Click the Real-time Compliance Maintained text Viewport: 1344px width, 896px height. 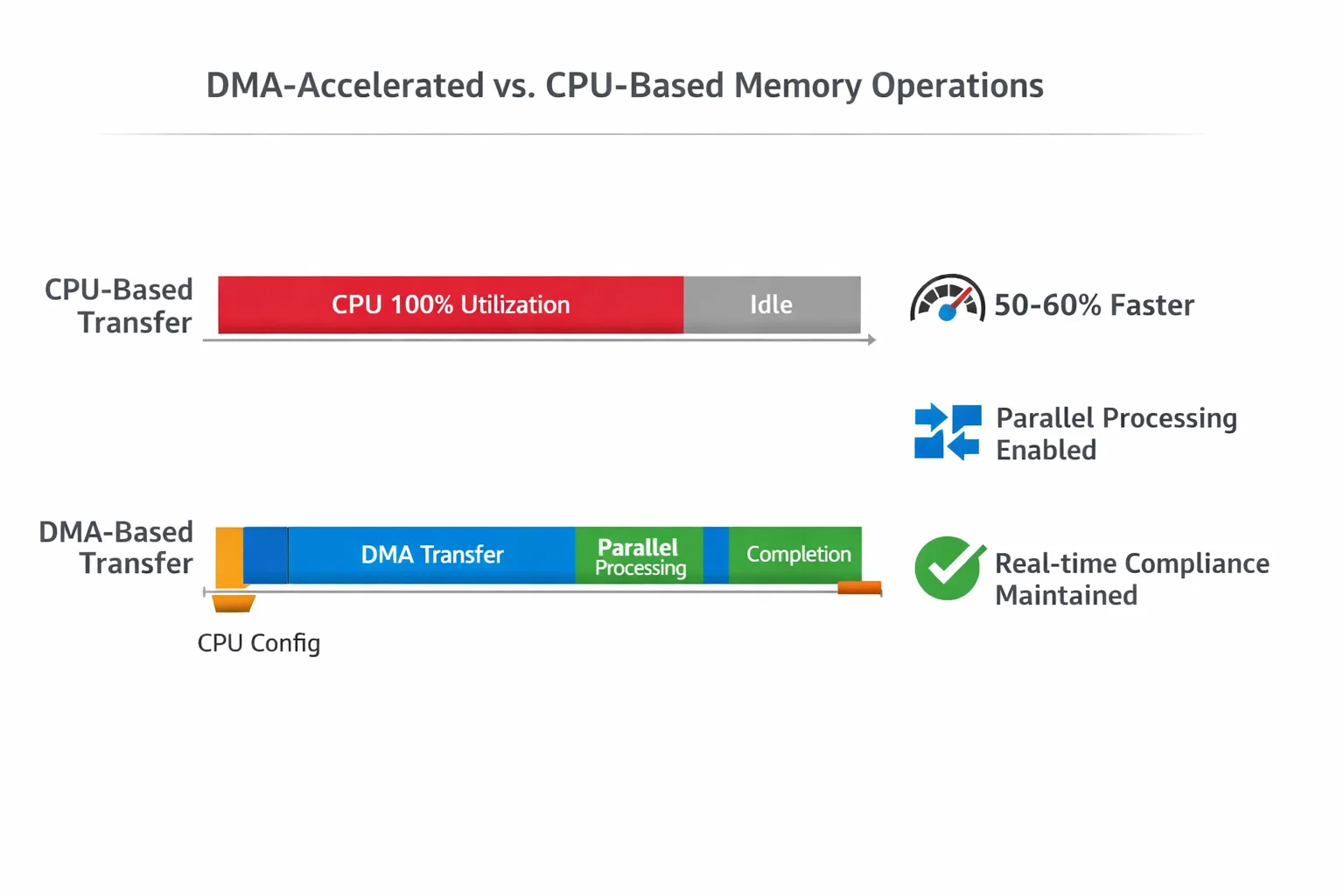click(x=1131, y=578)
